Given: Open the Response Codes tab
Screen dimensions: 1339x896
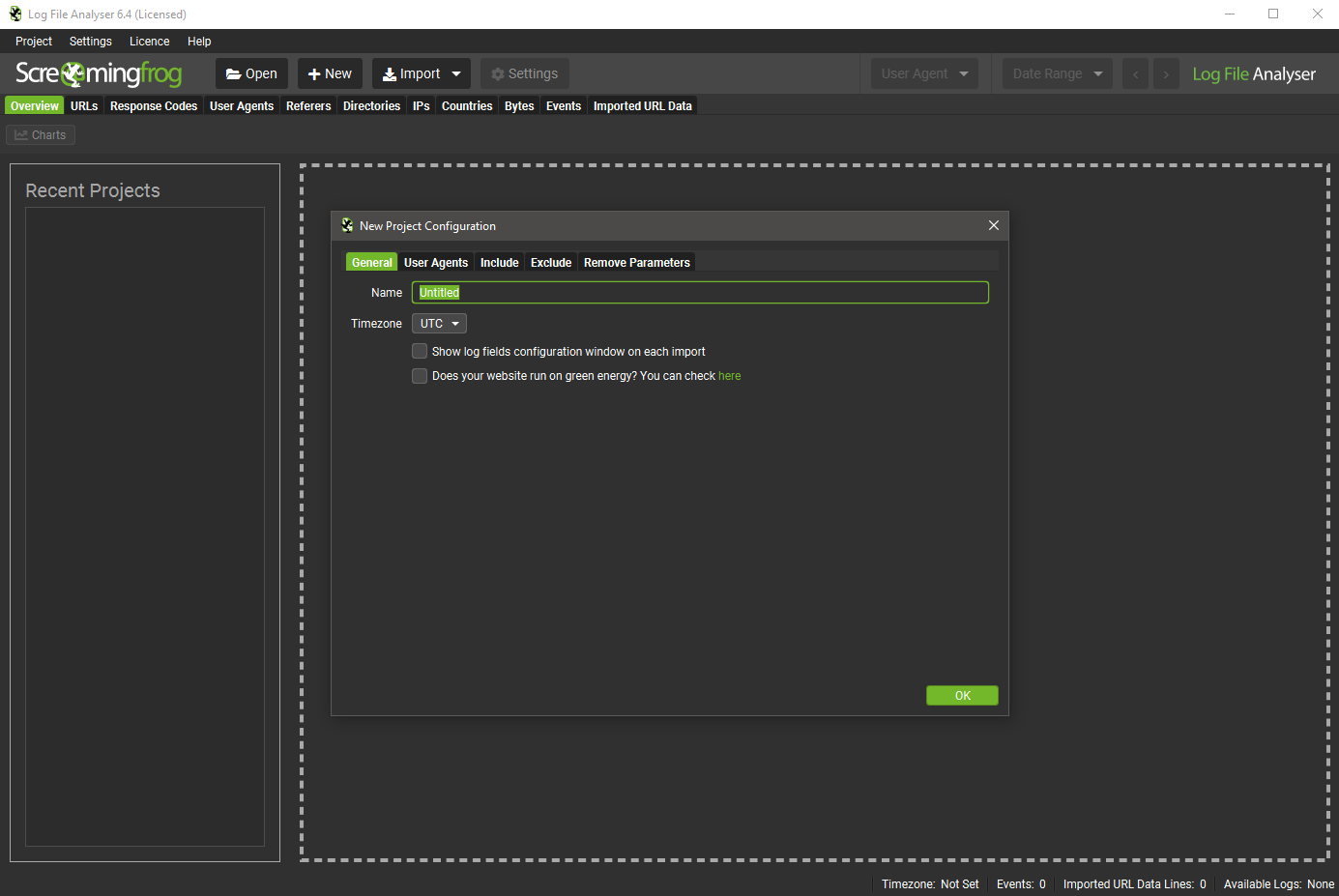Looking at the screenshot, I should 154,106.
